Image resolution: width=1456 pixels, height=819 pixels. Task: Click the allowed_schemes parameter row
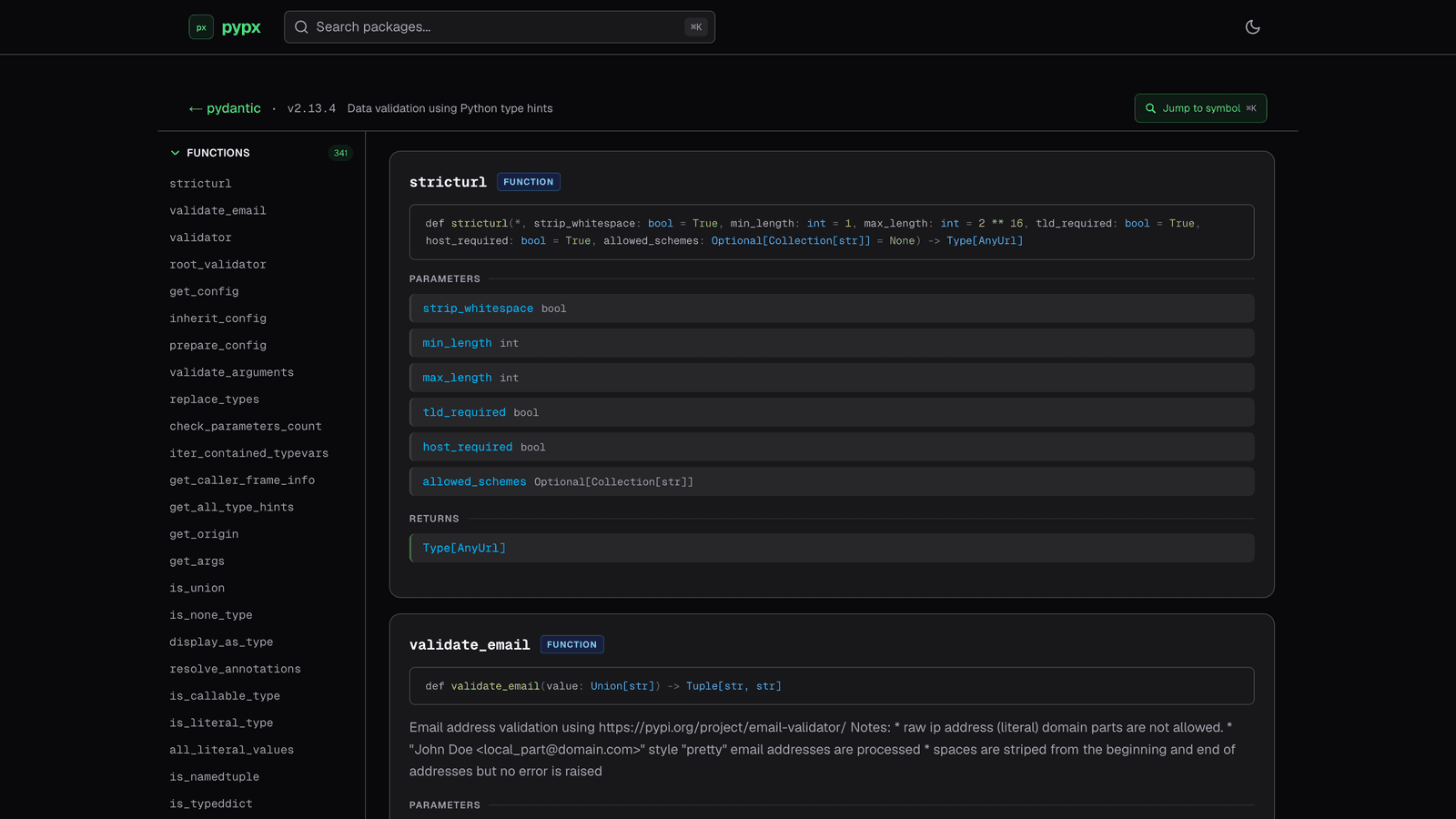coord(832,481)
